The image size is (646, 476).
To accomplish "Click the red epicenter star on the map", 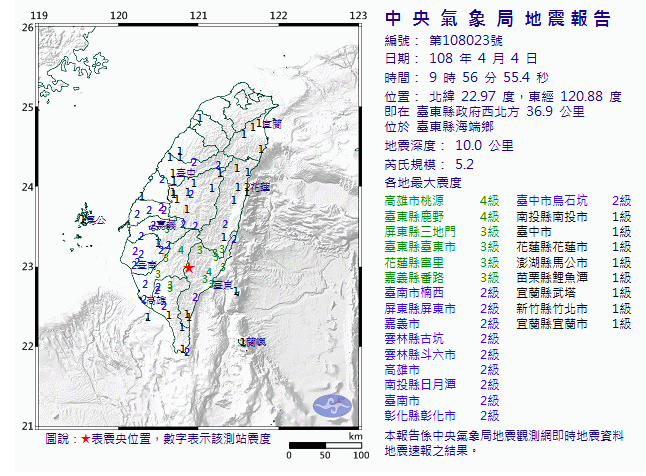I will pos(189,268).
